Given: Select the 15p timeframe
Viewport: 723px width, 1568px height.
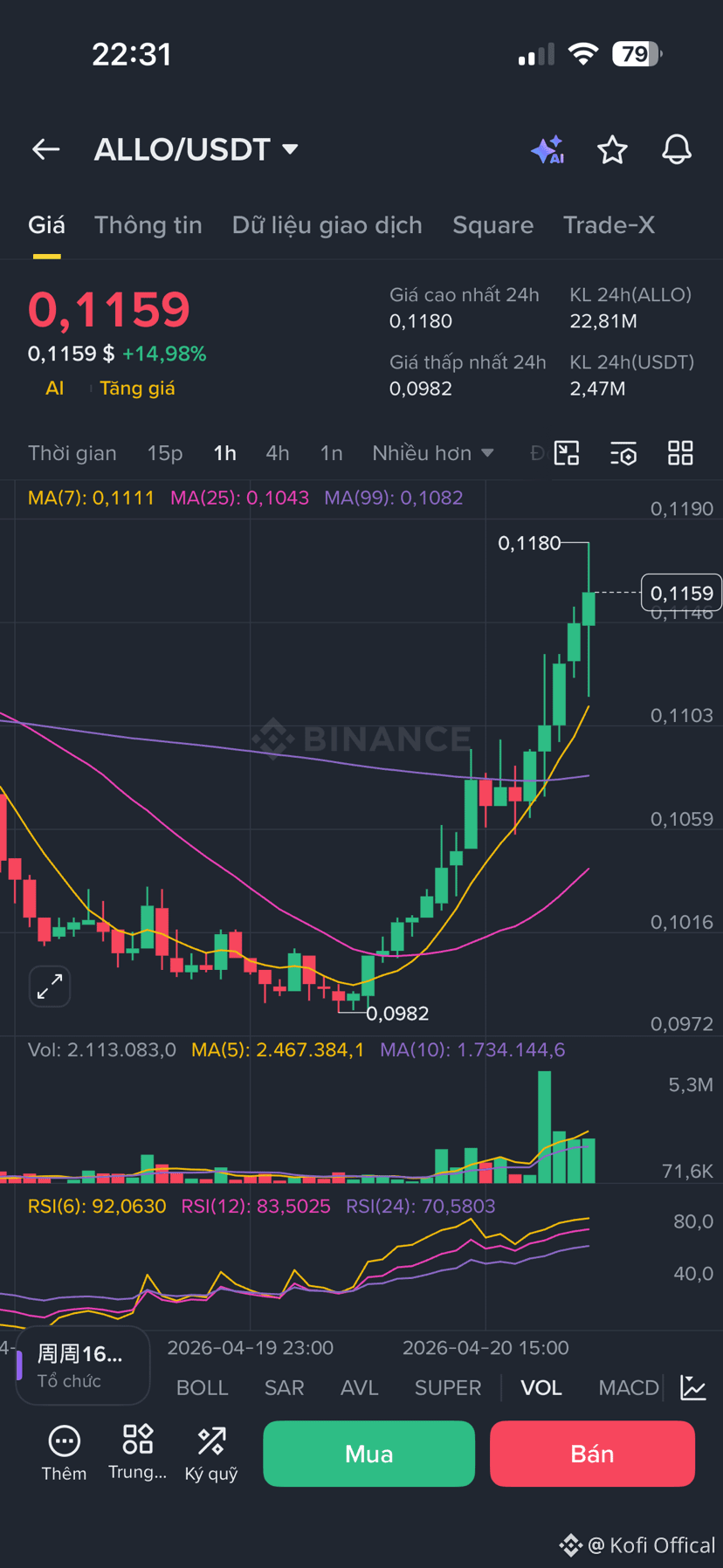Looking at the screenshot, I should click(165, 453).
